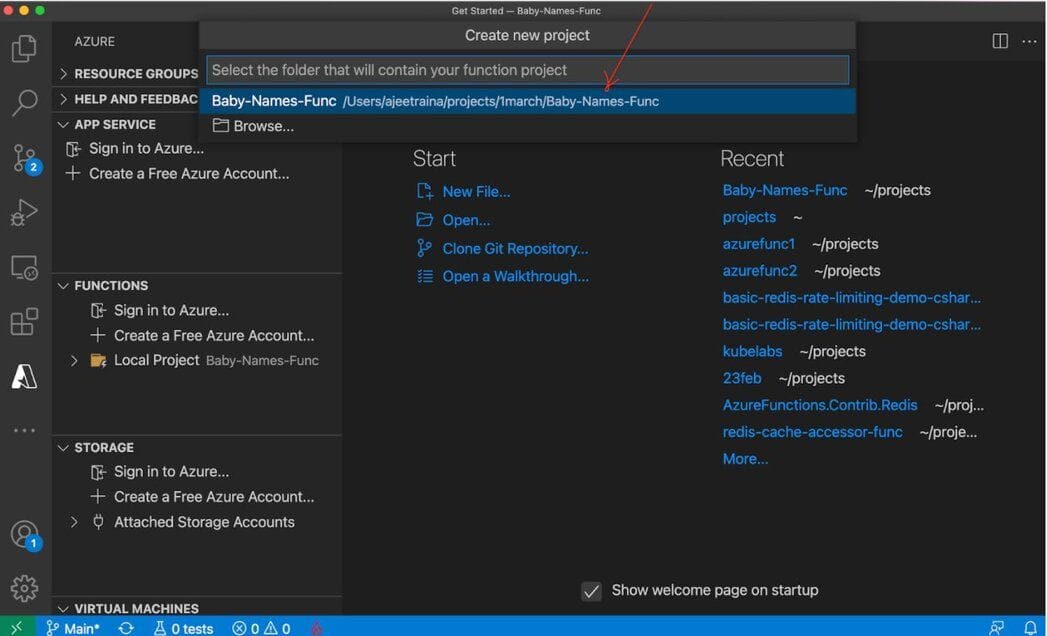Open the Accounts icon with notification badge
This screenshot has height=636, width=1047.
[x=25, y=534]
